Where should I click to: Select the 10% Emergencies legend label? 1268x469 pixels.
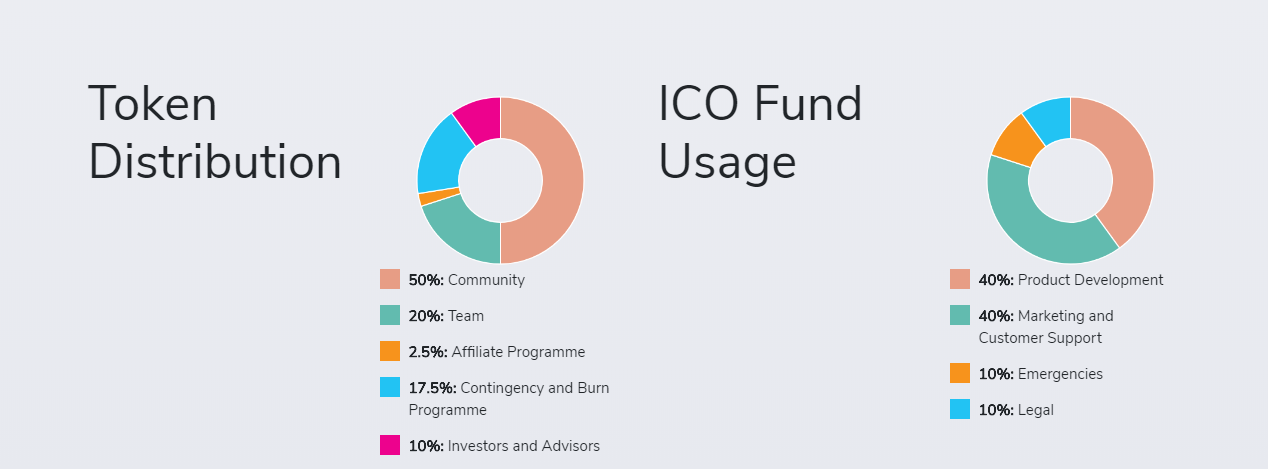(1040, 374)
